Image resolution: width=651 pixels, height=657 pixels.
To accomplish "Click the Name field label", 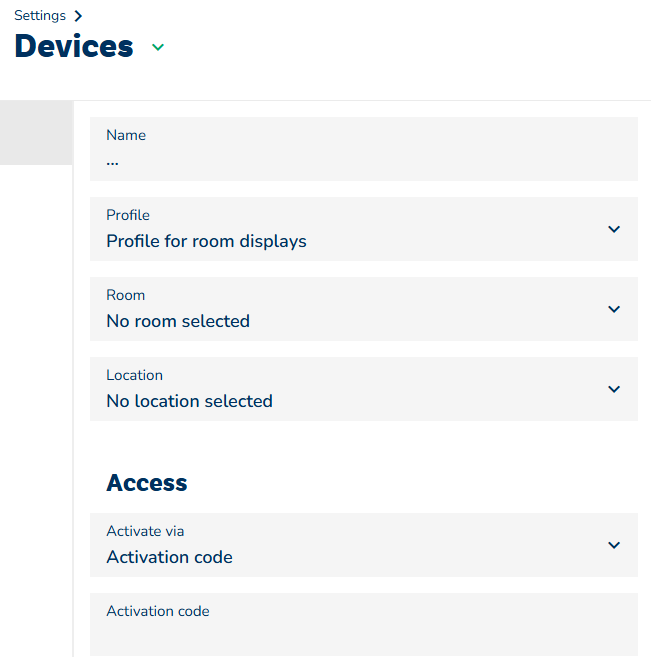I will click(126, 135).
